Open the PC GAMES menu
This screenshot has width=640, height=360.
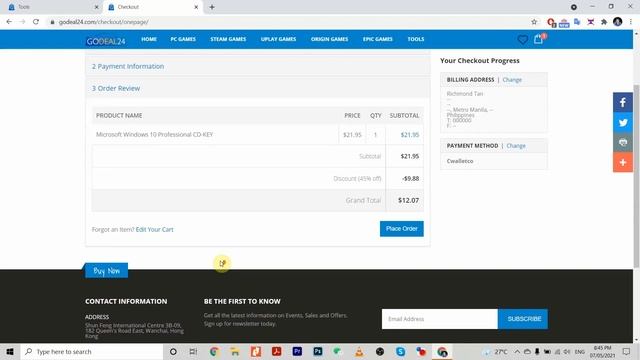183,39
